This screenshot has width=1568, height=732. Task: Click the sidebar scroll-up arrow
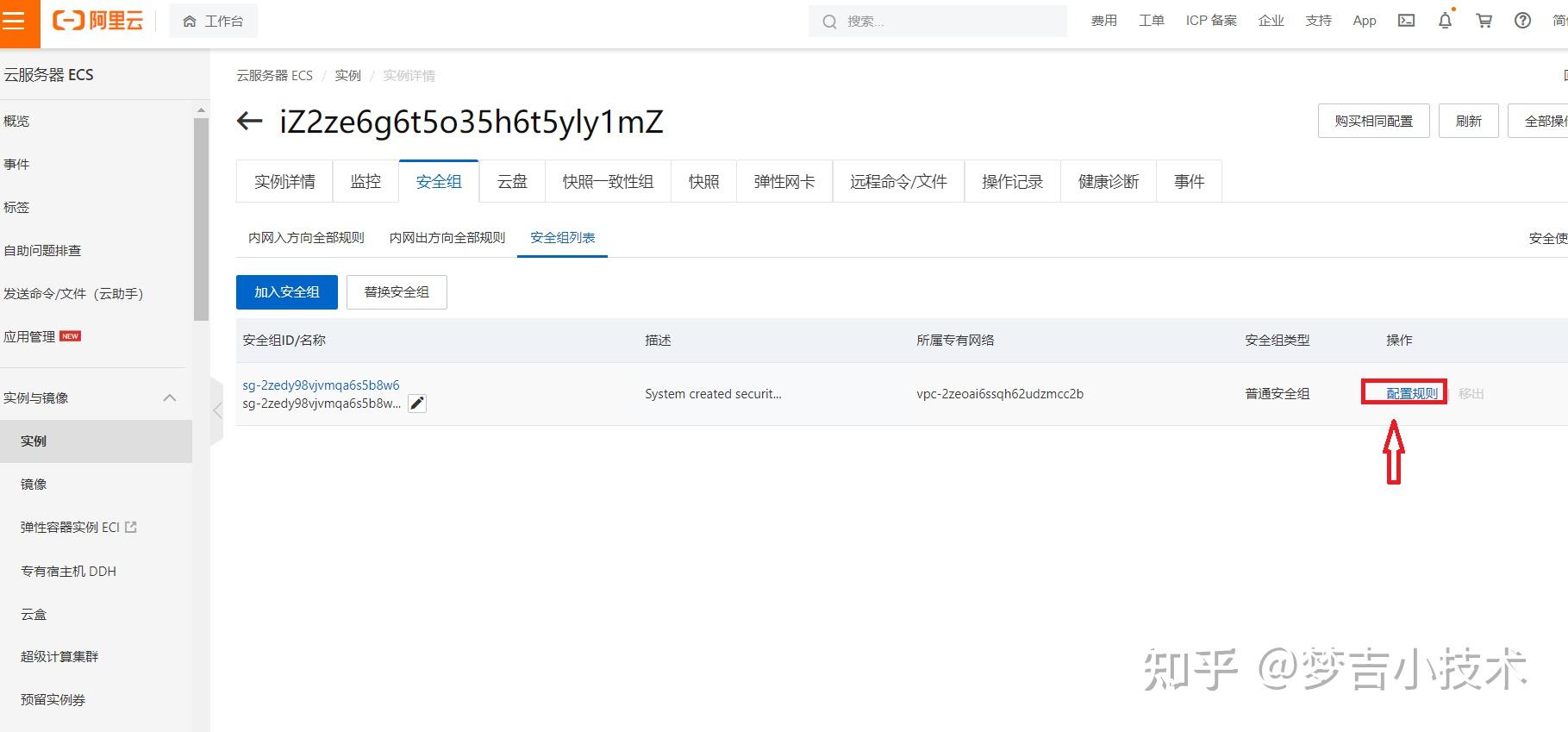(x=202, y=110)
